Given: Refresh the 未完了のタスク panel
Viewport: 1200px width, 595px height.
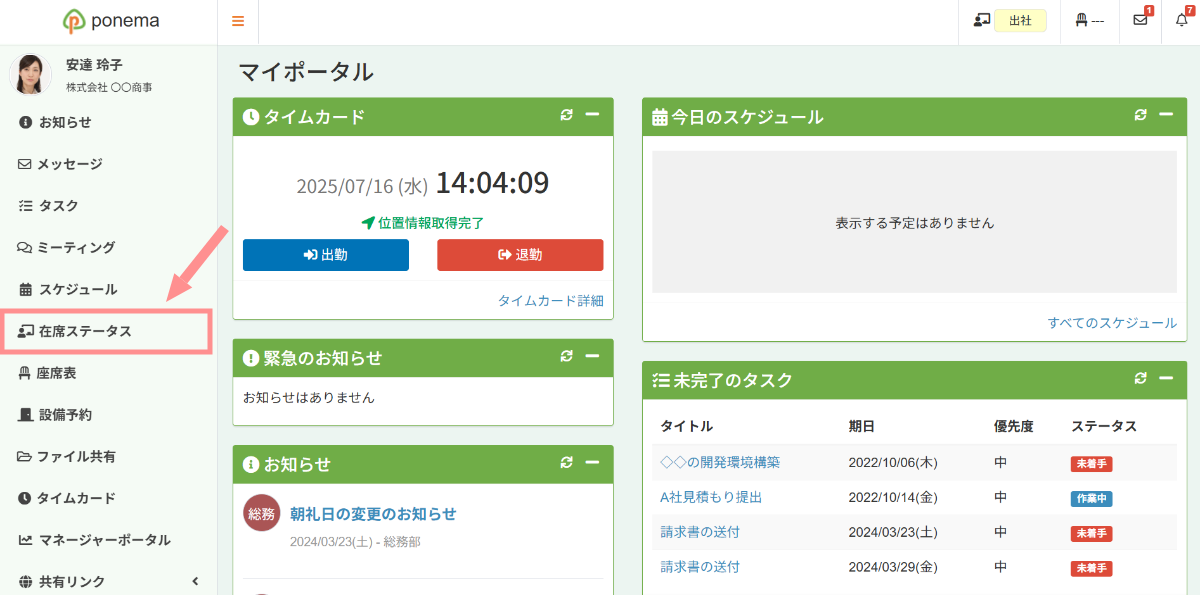Looking at the screenshot, I should pos(1141,379).
